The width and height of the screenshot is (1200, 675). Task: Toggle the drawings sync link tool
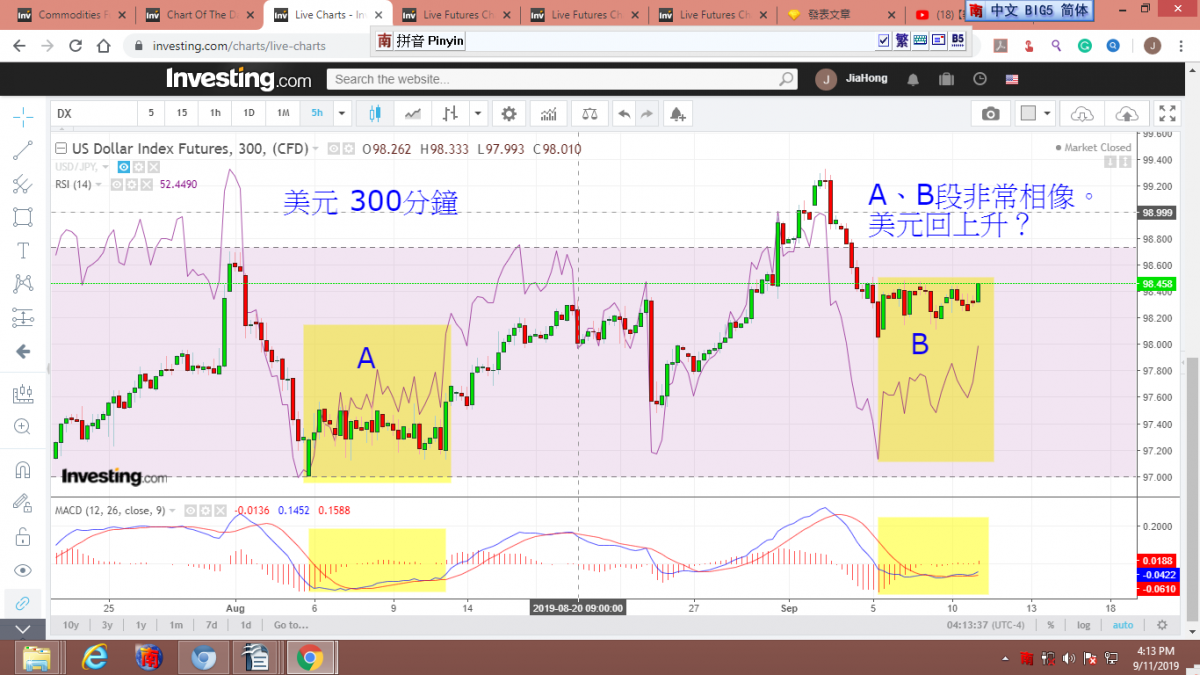pyautogui.click(x=23, y=603)
